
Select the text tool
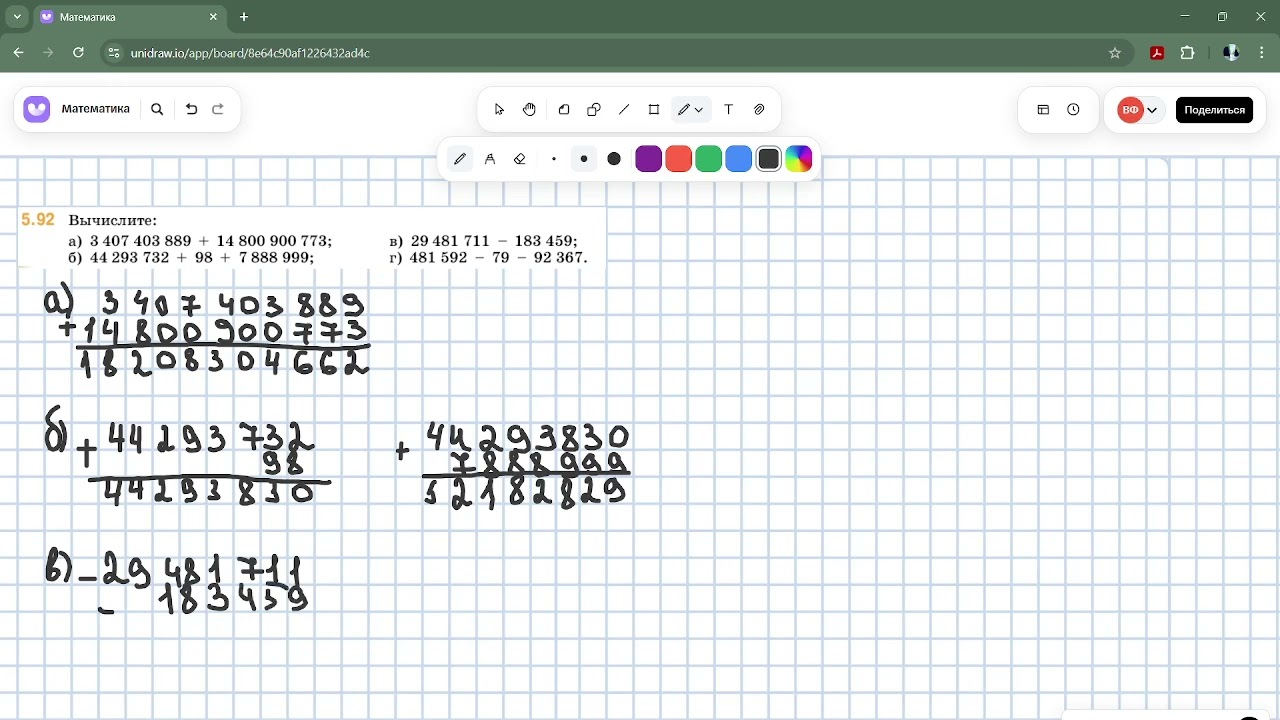point(729,110)
